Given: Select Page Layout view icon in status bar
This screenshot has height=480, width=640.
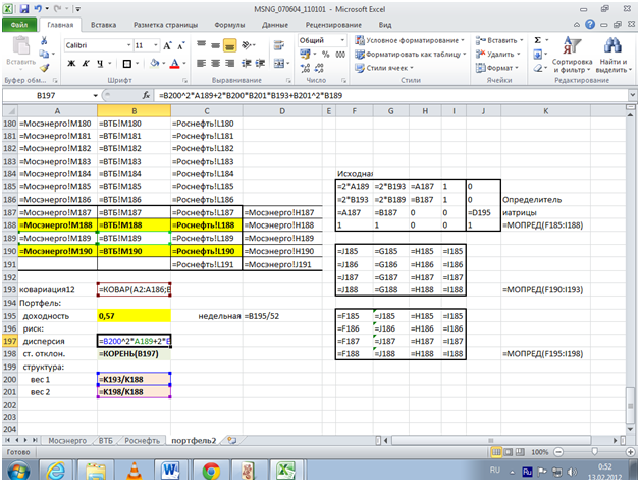Looking at the screenshot, I should tap(508, 452).
